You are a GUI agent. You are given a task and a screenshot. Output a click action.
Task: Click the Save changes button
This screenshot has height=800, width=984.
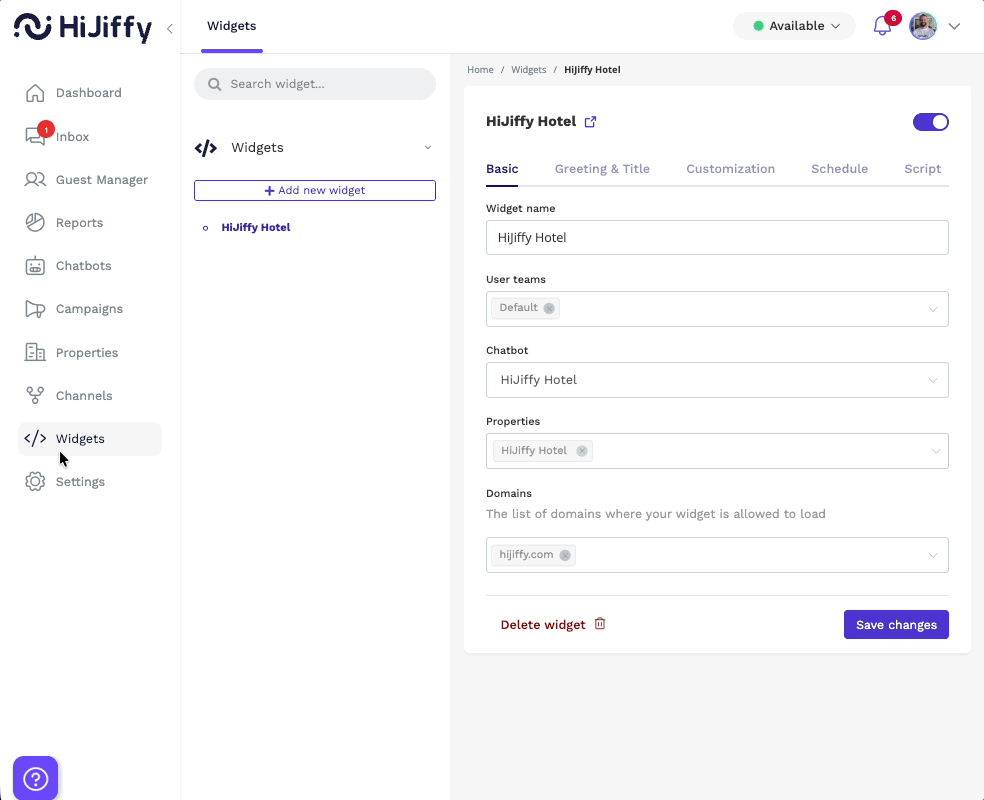pos(896,625)
